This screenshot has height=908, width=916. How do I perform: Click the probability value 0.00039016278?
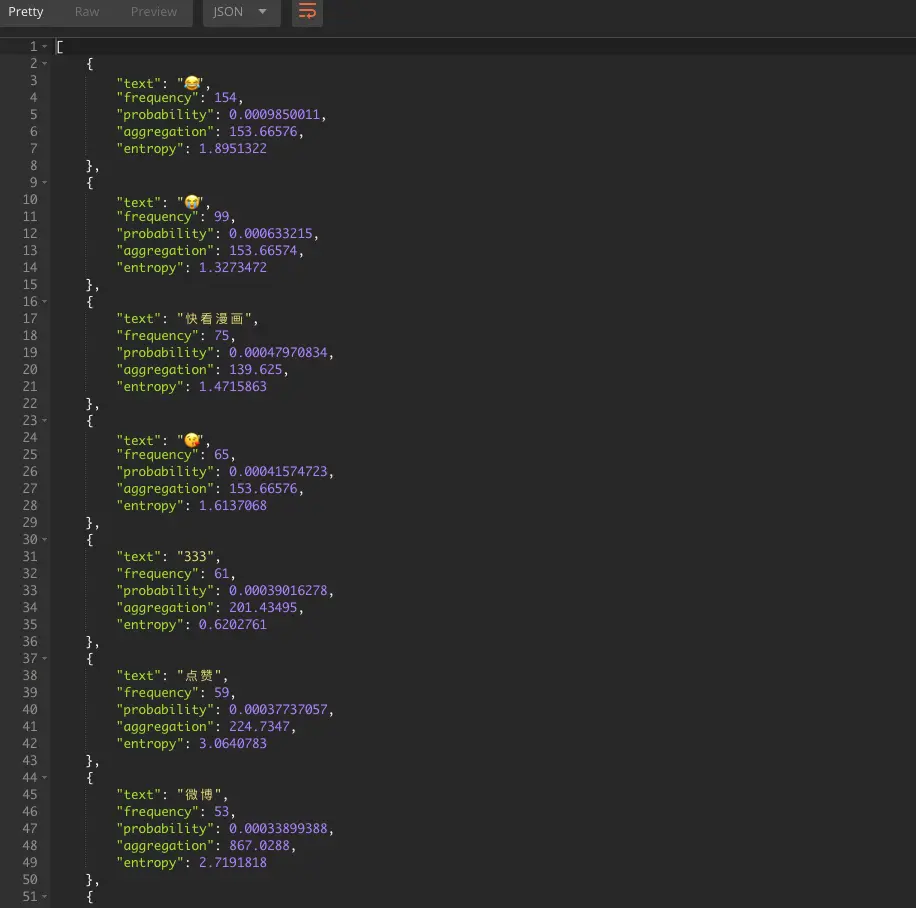[x=278, y=590]
